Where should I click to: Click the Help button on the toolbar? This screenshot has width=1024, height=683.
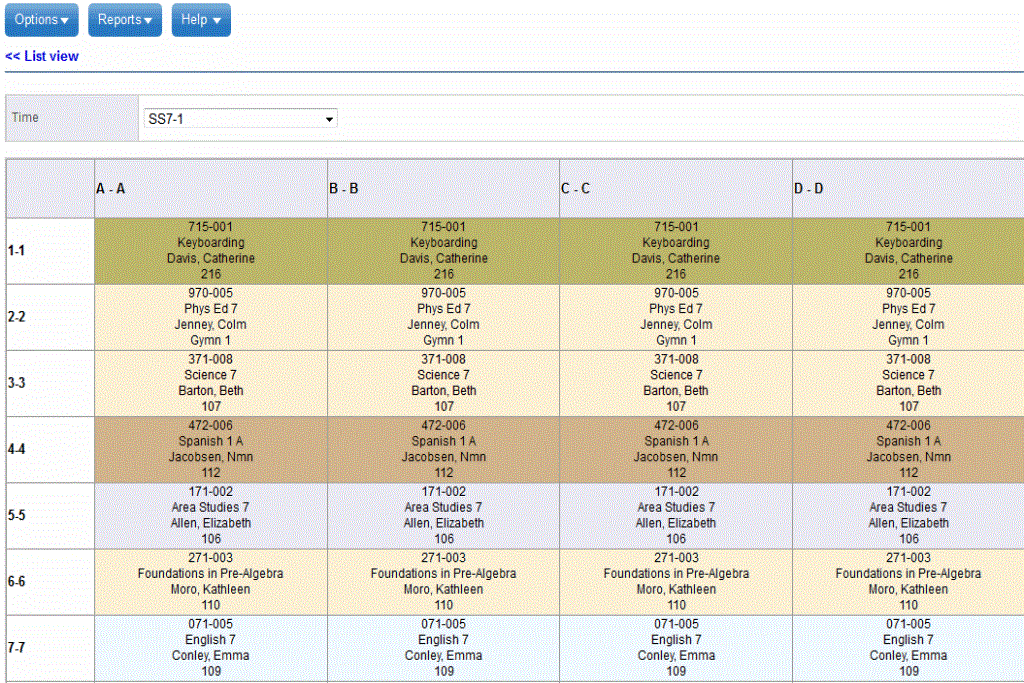point(200,19)
